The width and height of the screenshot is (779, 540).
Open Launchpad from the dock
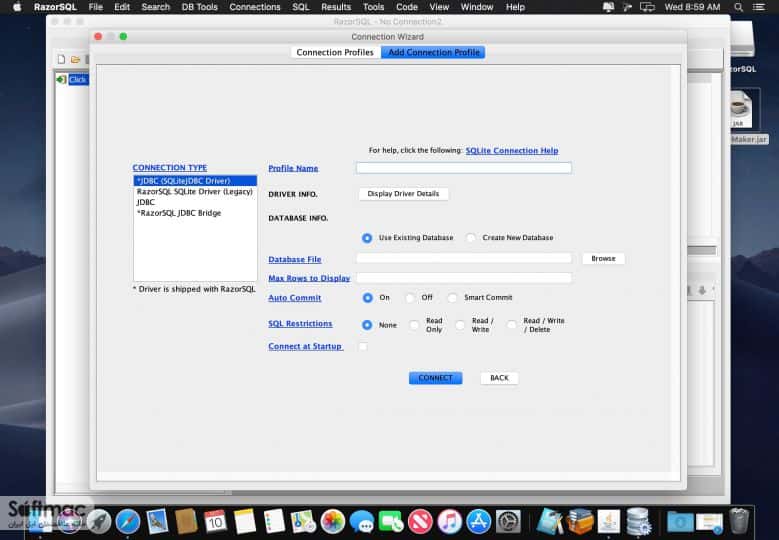98,522
